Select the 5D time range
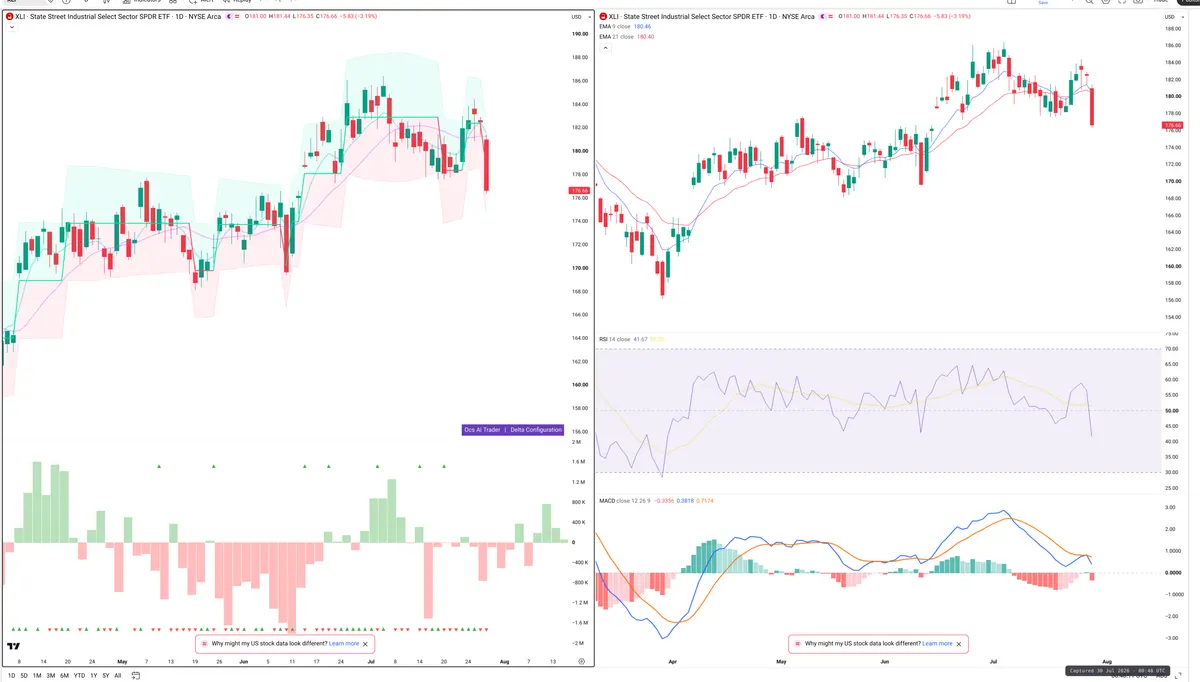This screenshot has height=682, width=1200. (x=24, y=676)
